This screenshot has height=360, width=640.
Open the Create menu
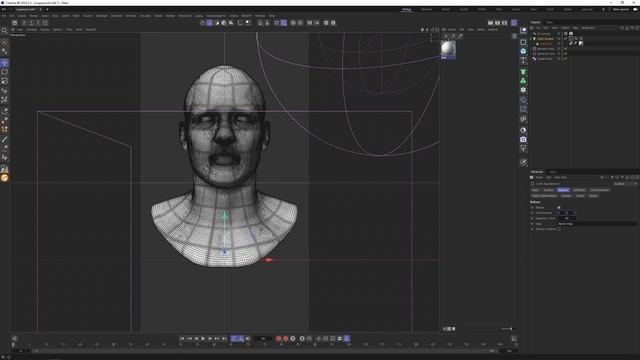(22, 16)
